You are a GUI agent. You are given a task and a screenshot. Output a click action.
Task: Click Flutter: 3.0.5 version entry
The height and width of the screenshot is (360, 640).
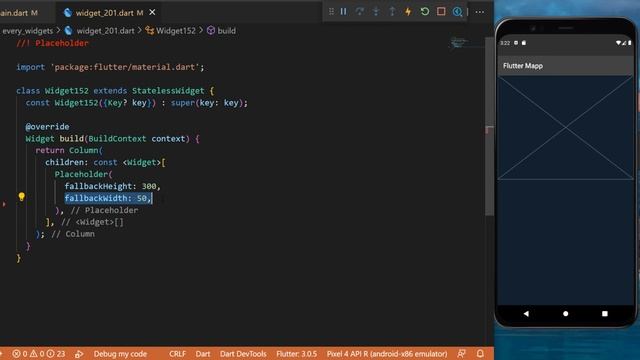click(x=296, y=354)
